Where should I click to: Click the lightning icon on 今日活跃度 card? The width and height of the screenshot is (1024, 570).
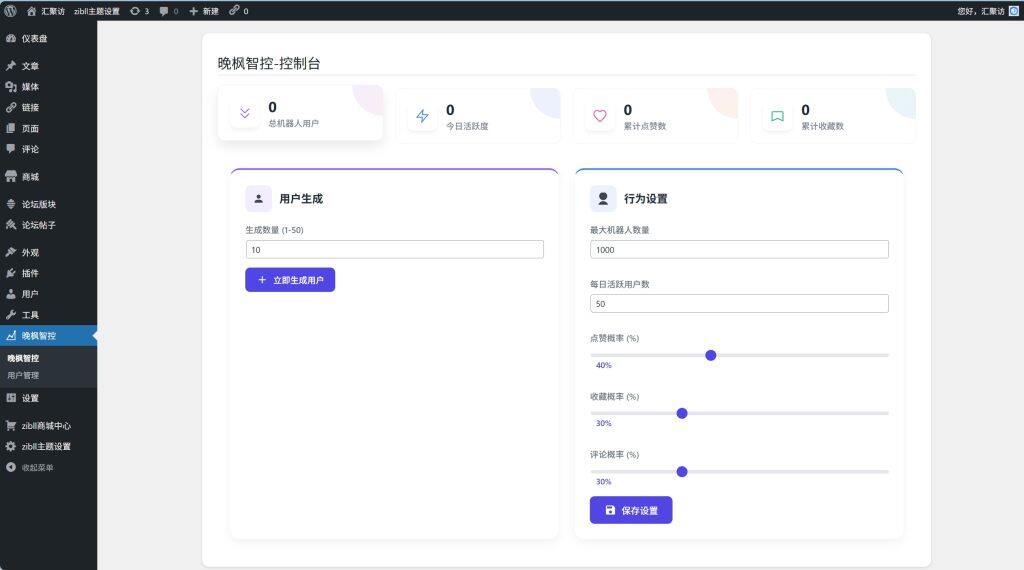(x=423, y=116)
